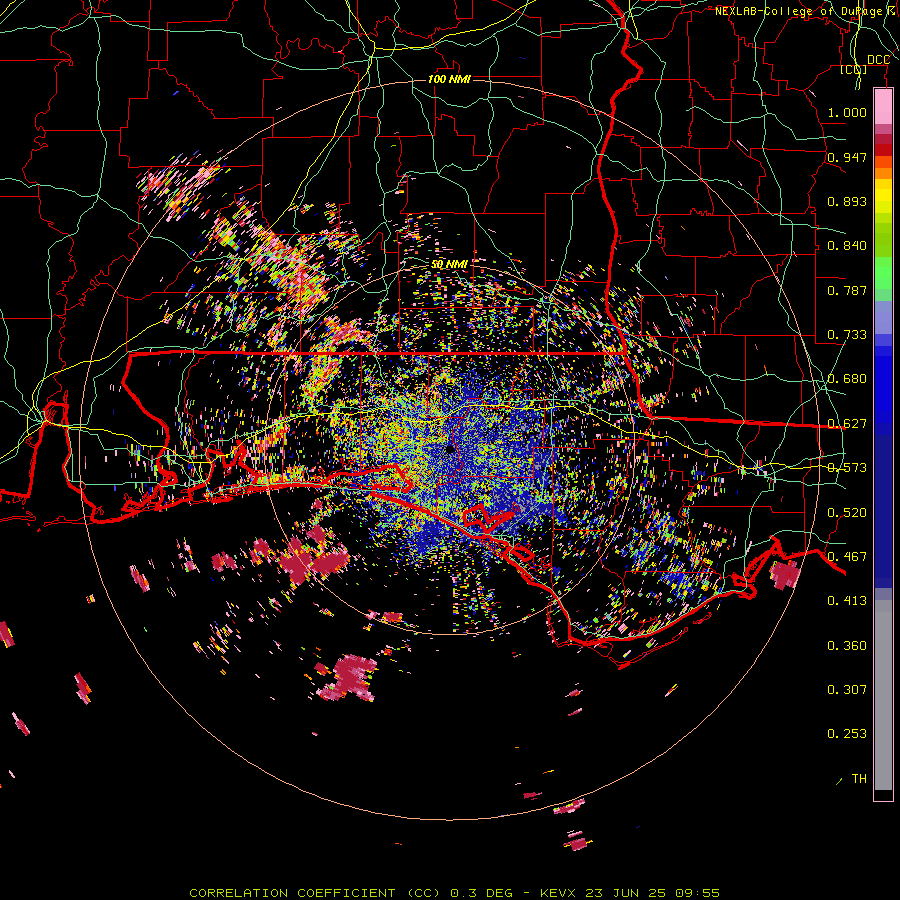Select the 0.520 scale value
This screenshot has width=900, height=900.
click(847, 513)
